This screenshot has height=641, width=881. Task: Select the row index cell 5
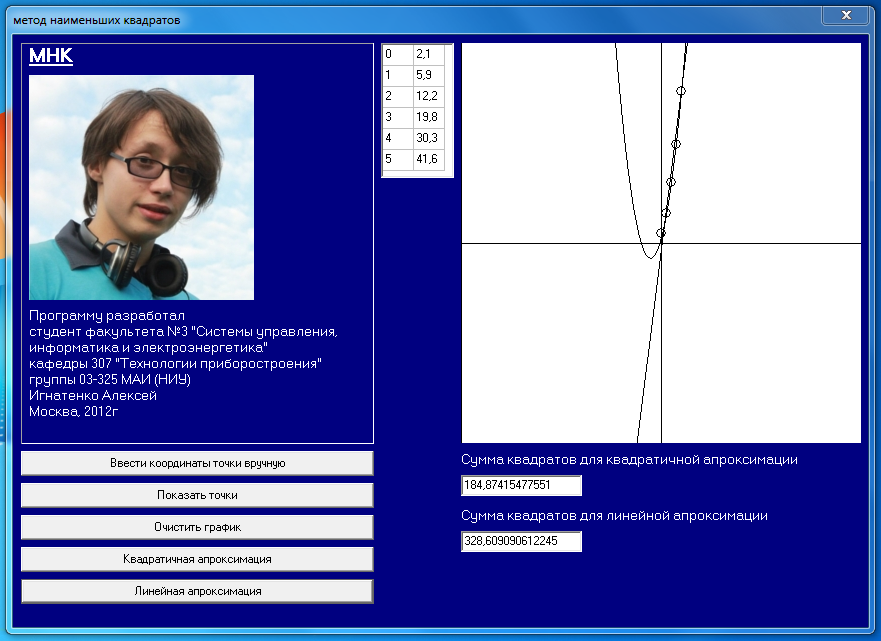[x=398, y=159]
